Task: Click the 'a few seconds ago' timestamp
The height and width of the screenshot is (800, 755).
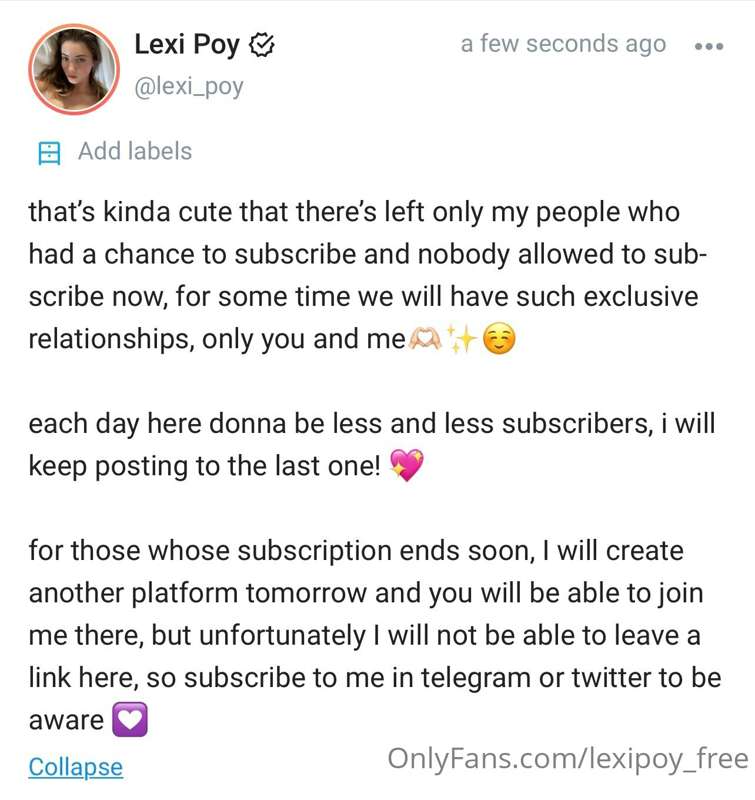Action: click(x=563, y=44)
